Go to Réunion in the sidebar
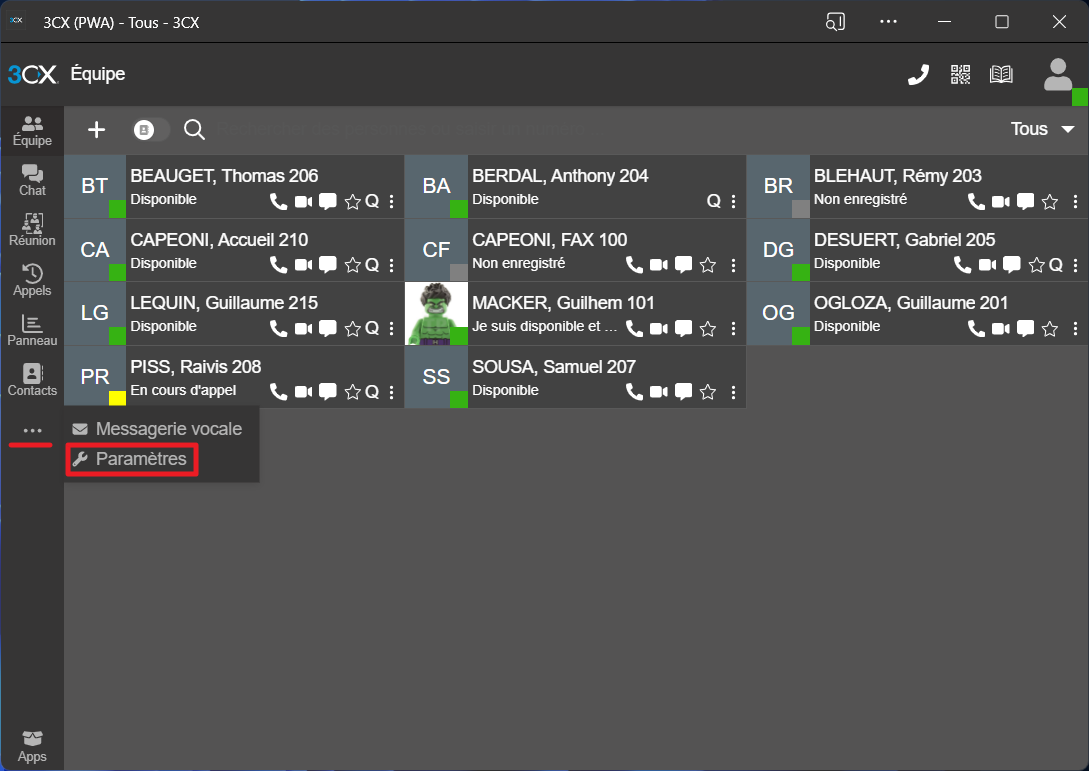This screenshot has height=771, width=1089. [x=32, y=231]
